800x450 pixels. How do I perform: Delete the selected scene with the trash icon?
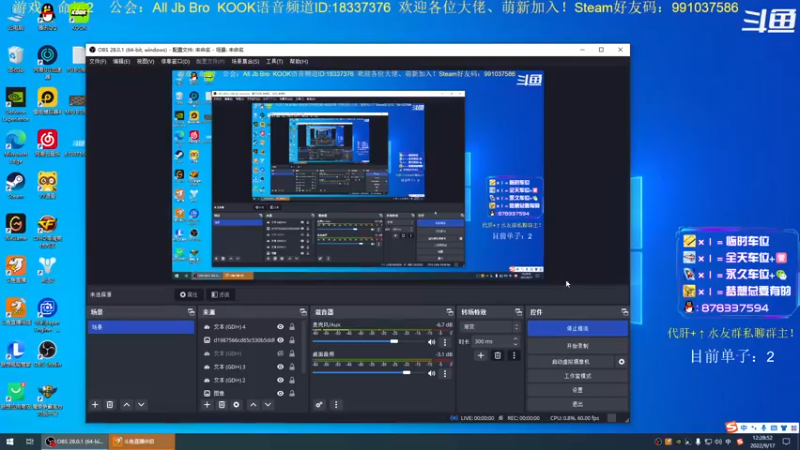[x=110, y=405]
